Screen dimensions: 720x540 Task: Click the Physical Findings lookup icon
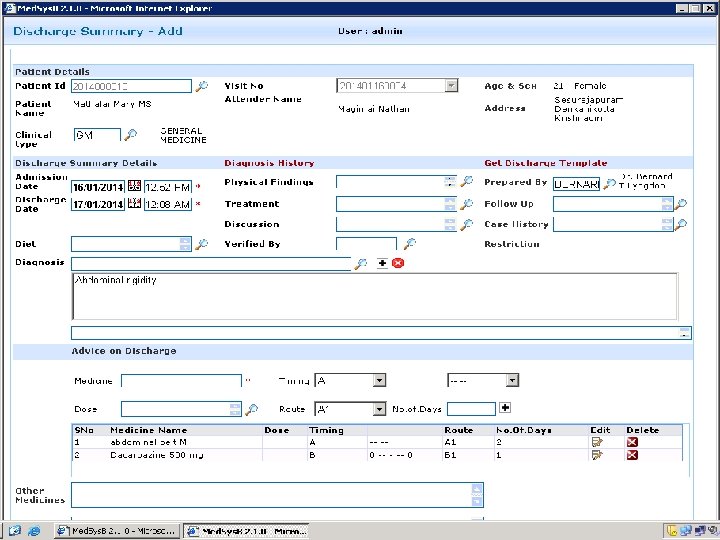pos(466,182)
